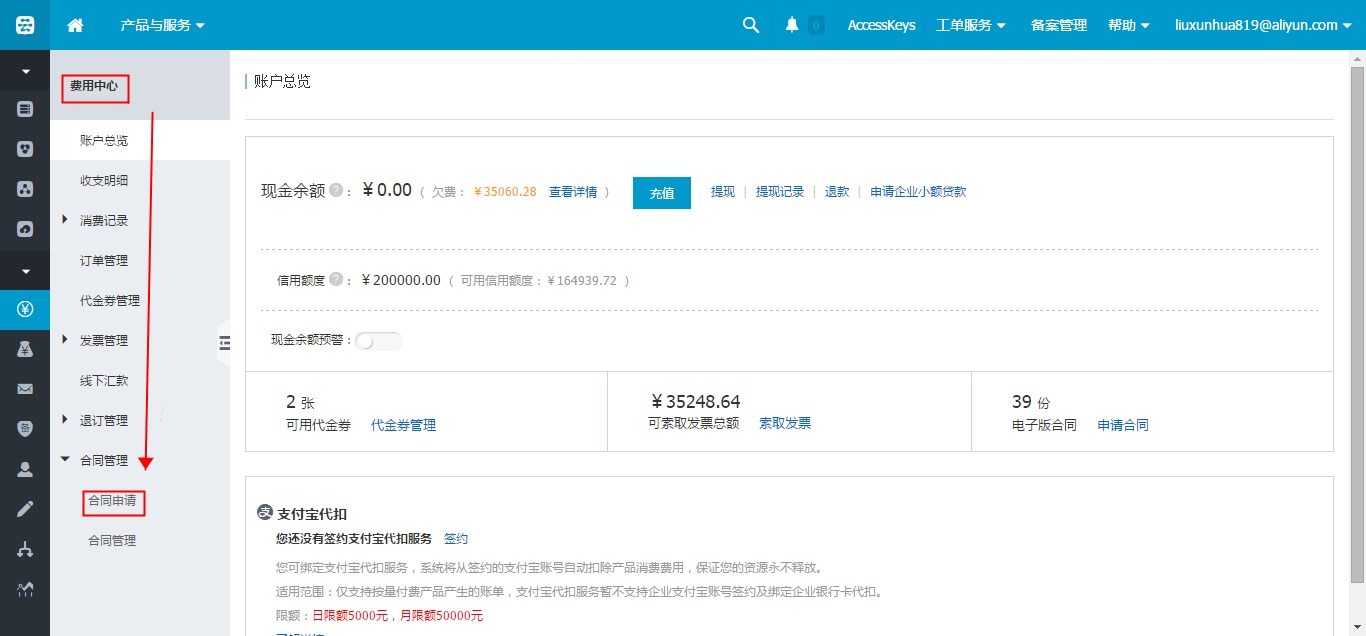Click the envelope message sidebar icon
The height and width of the screenshot is (636, 1366).
point(25,389)
